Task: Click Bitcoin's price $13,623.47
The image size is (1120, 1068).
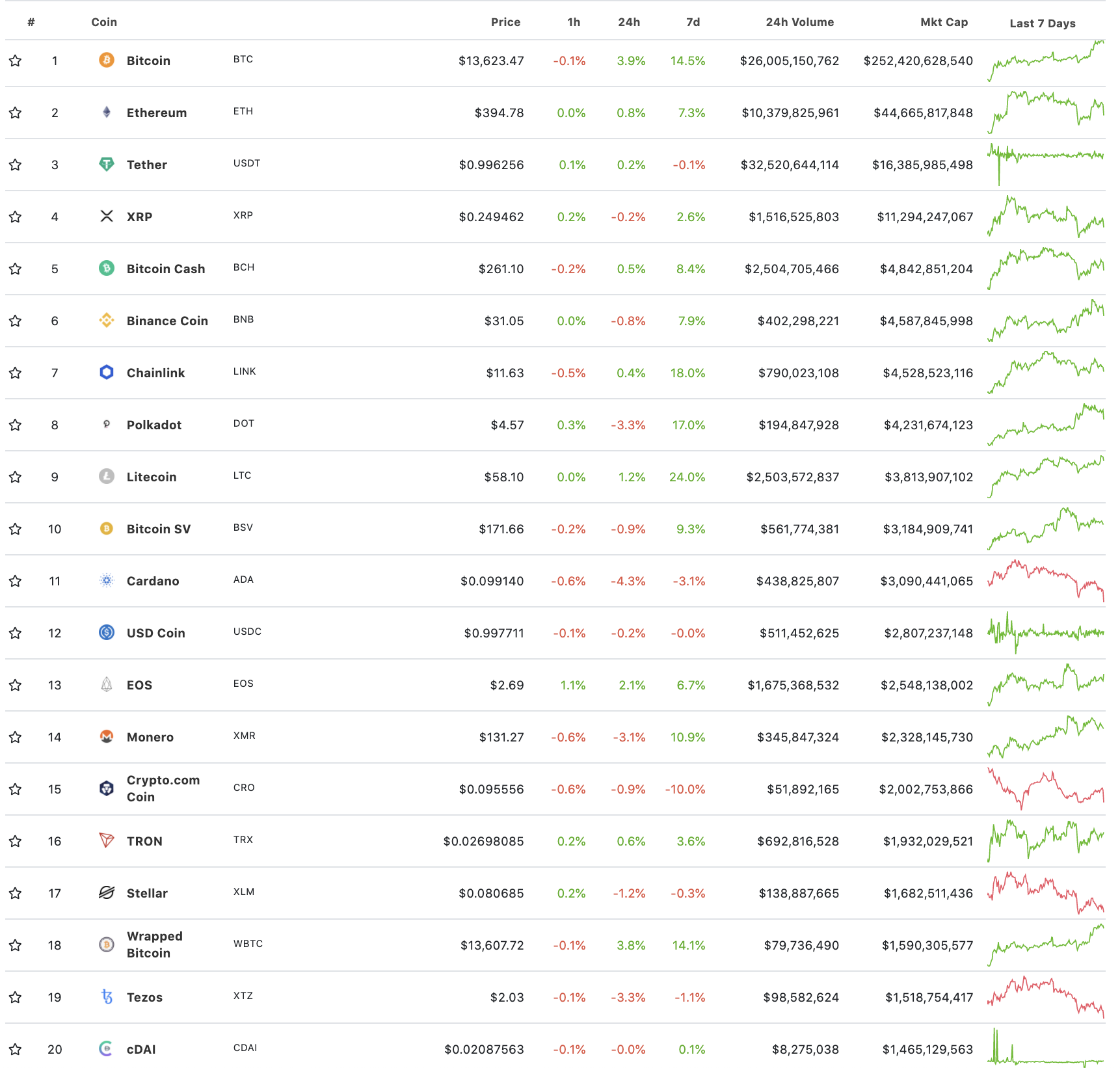Action: (491, 60)
